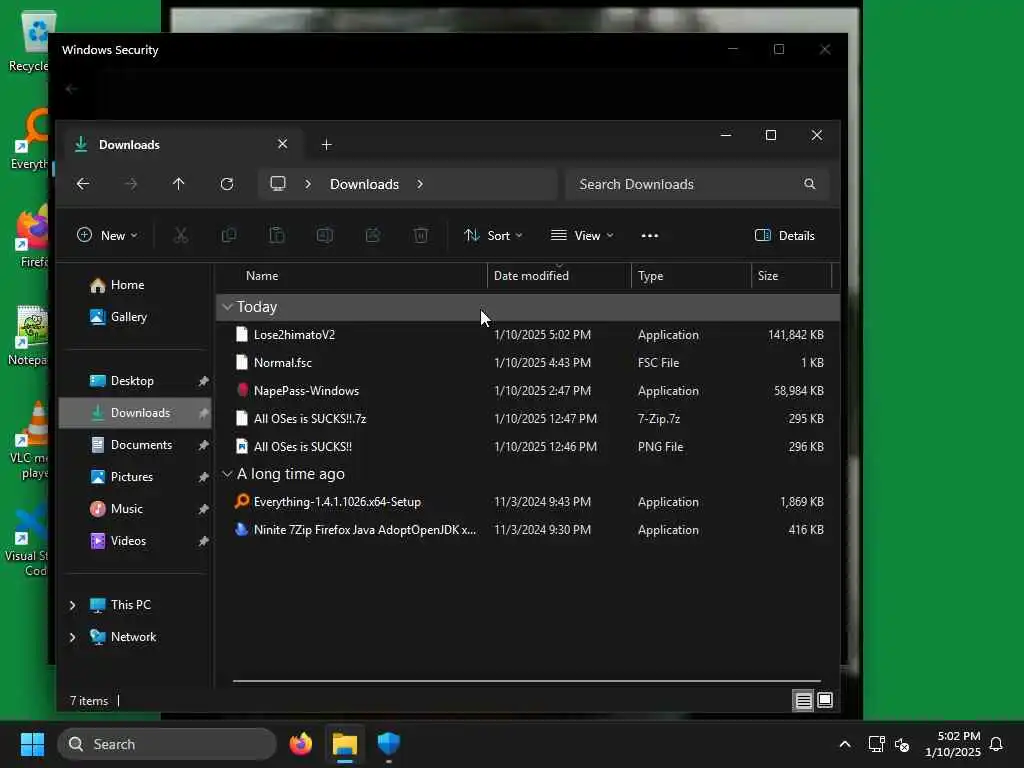Switch to details list view icon
The width and height of the screenshot is (1024, 768).
(x=803, y=701)
